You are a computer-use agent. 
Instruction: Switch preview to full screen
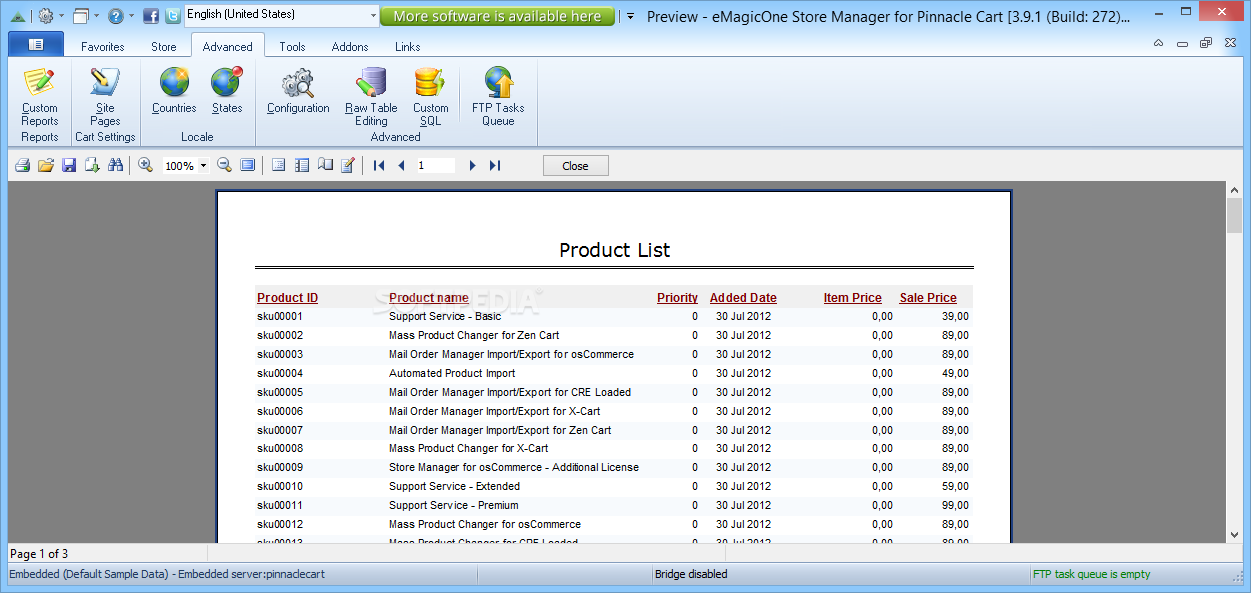click(x=247, y=165)
